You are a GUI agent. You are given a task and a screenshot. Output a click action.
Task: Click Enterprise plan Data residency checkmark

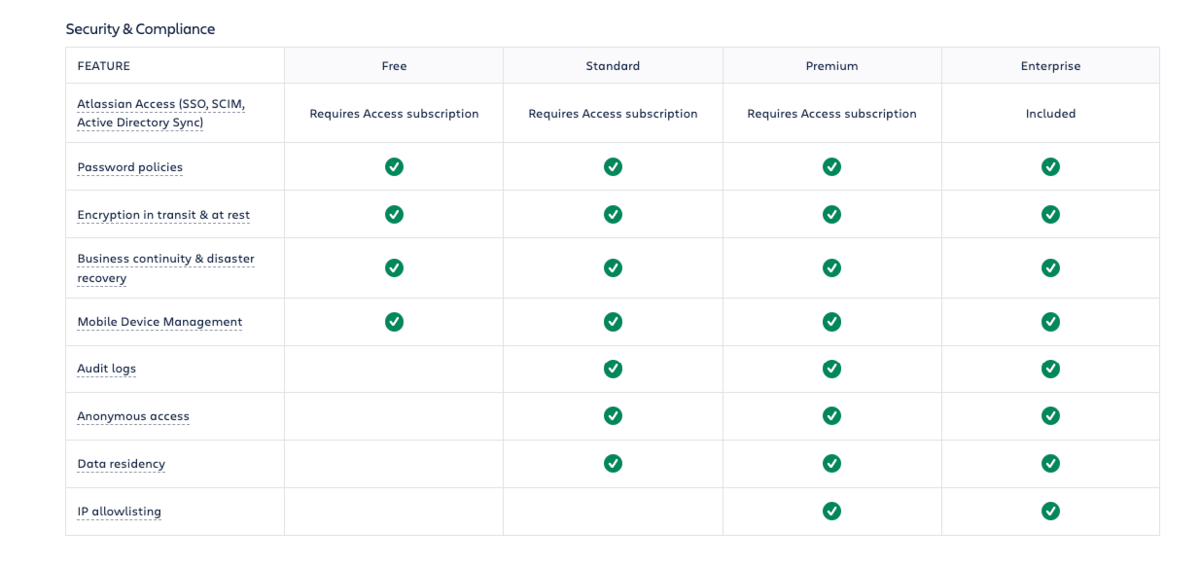(x=1050, y=464)
